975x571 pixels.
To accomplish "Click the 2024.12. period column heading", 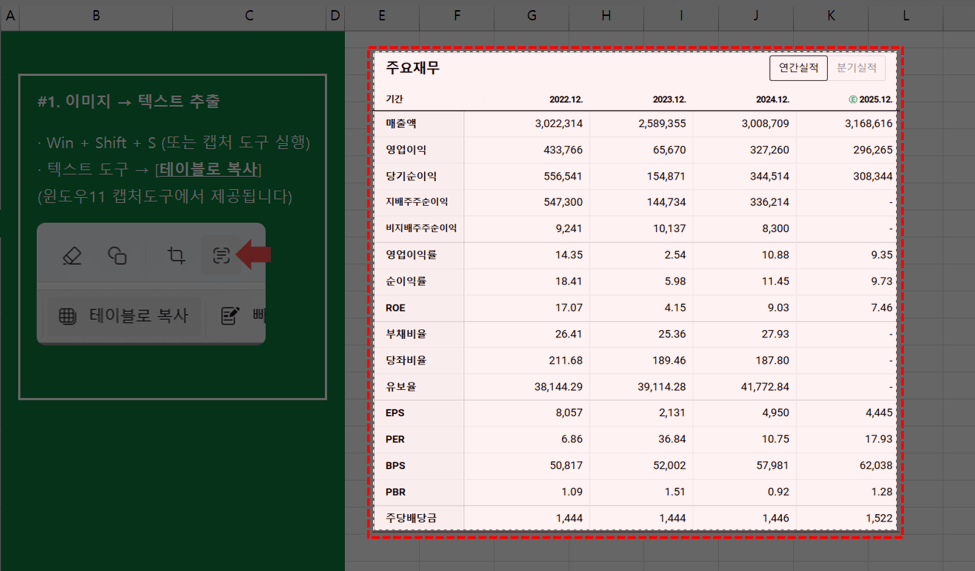I will [767, 100].
